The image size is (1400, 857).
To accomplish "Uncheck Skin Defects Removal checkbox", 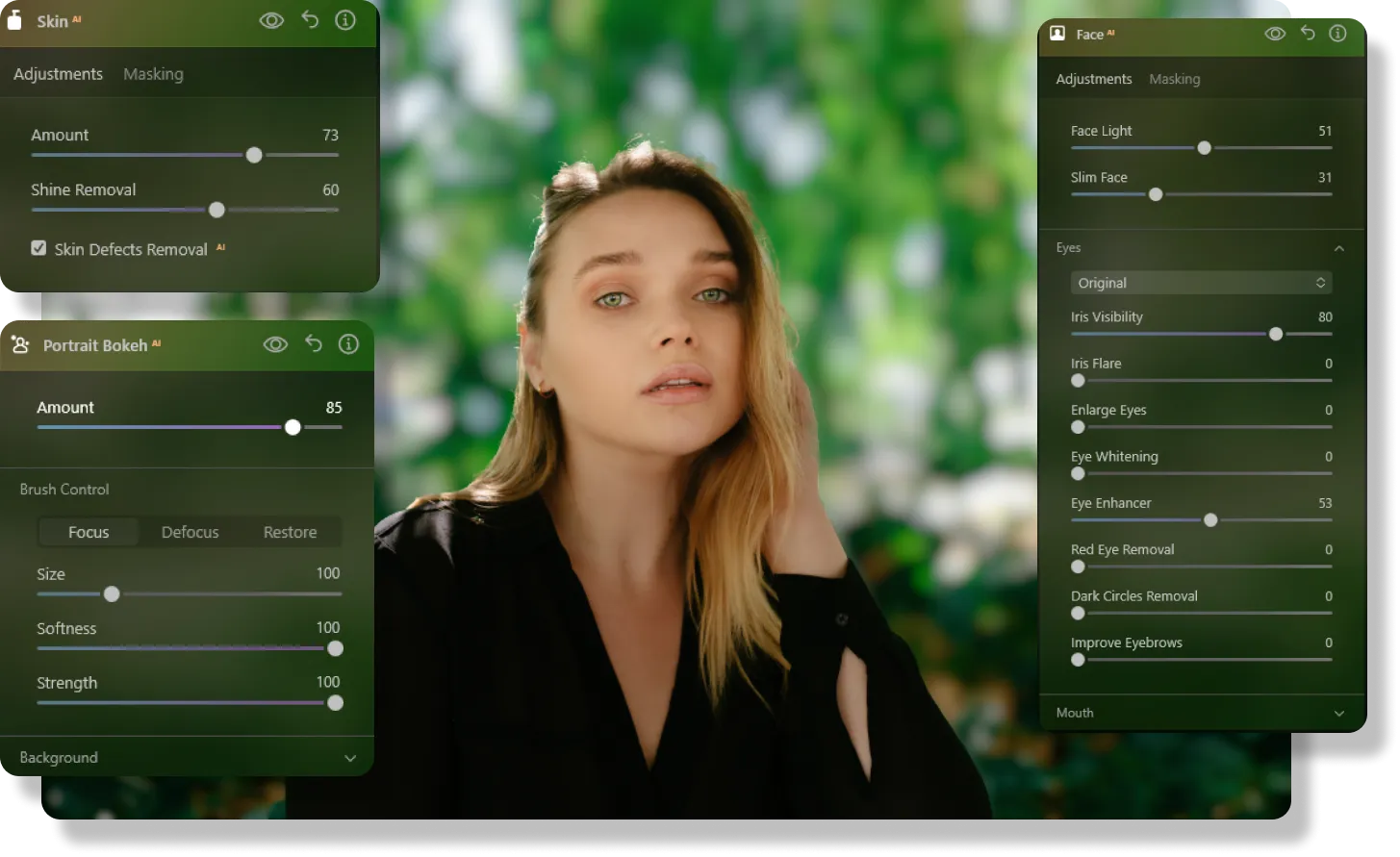I will pos(38,248).
